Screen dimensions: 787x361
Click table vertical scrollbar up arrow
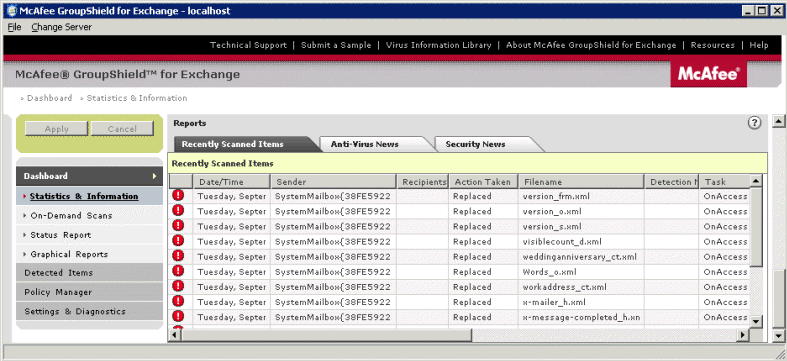756,181
